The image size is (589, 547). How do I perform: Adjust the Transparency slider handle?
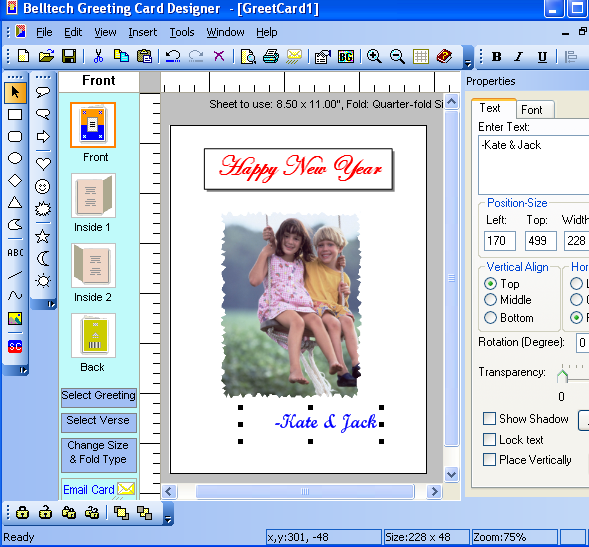tap(562, 376)
